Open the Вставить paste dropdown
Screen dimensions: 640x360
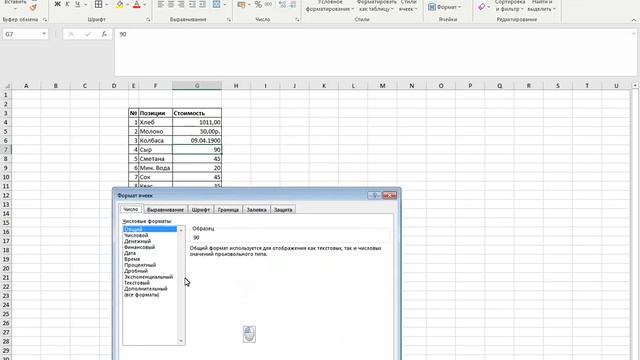pos(15,8)
